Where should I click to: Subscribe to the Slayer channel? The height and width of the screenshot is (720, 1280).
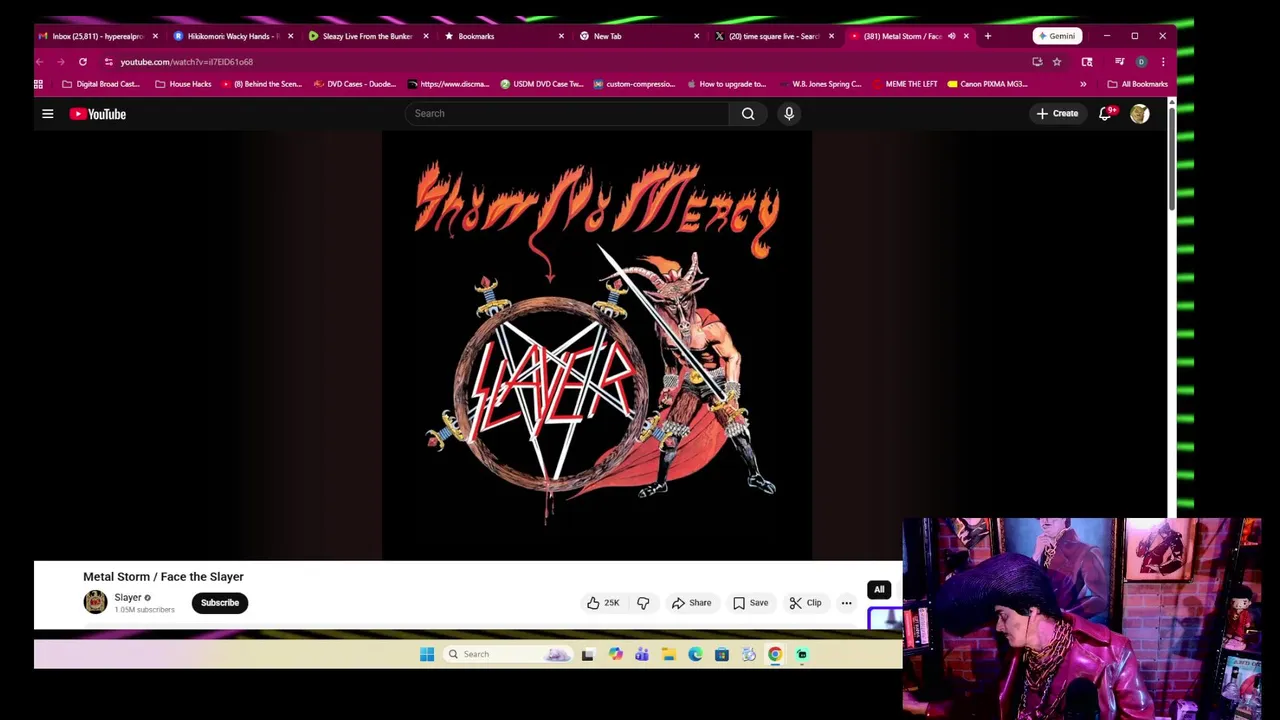[x=220, y=603]
